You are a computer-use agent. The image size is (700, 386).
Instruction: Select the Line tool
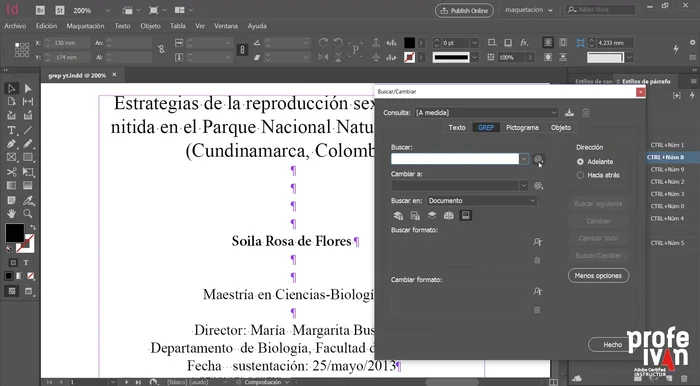[28, 130]
